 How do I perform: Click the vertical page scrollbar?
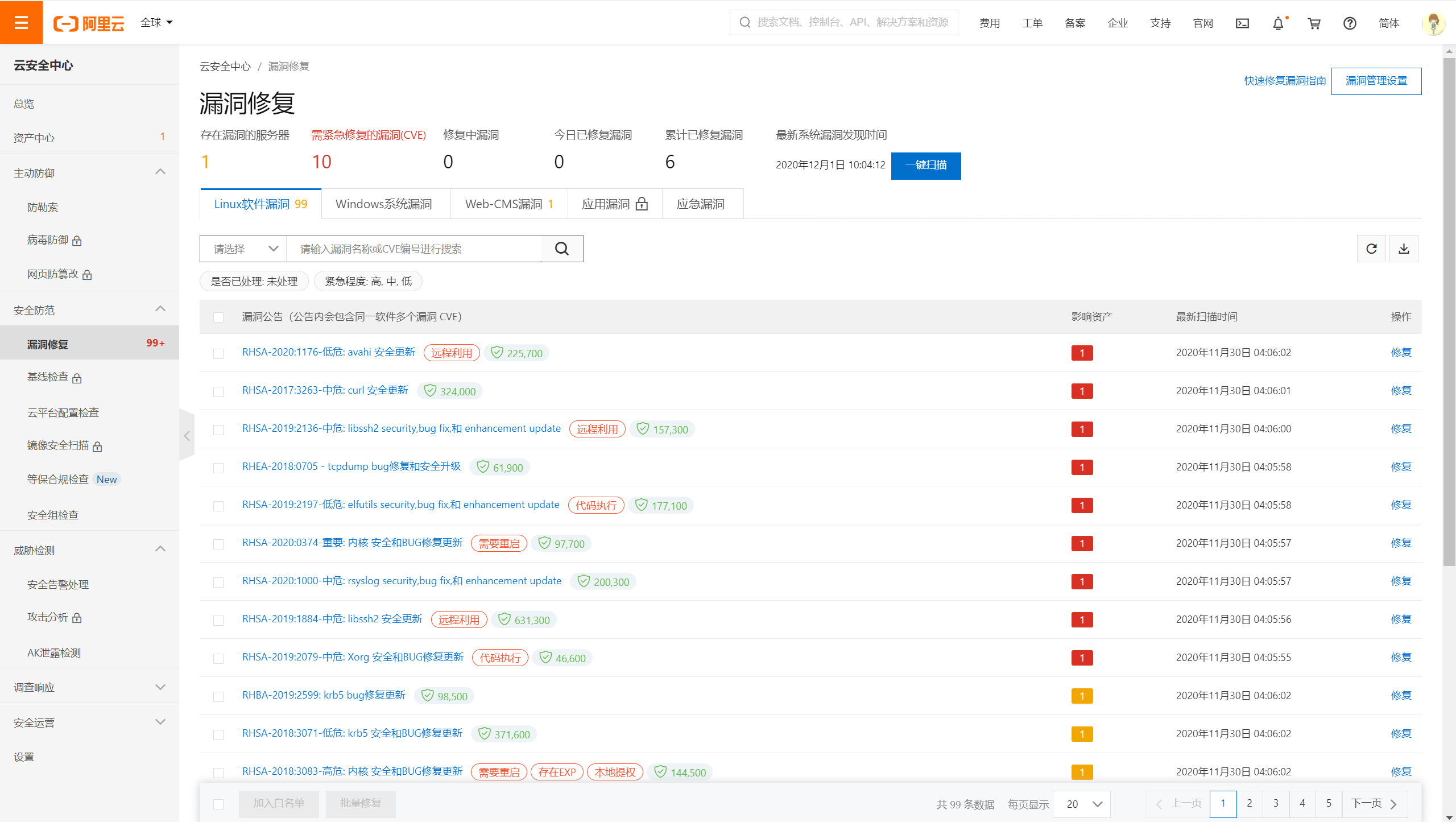pyautogui.click(x=1449, y=313)
